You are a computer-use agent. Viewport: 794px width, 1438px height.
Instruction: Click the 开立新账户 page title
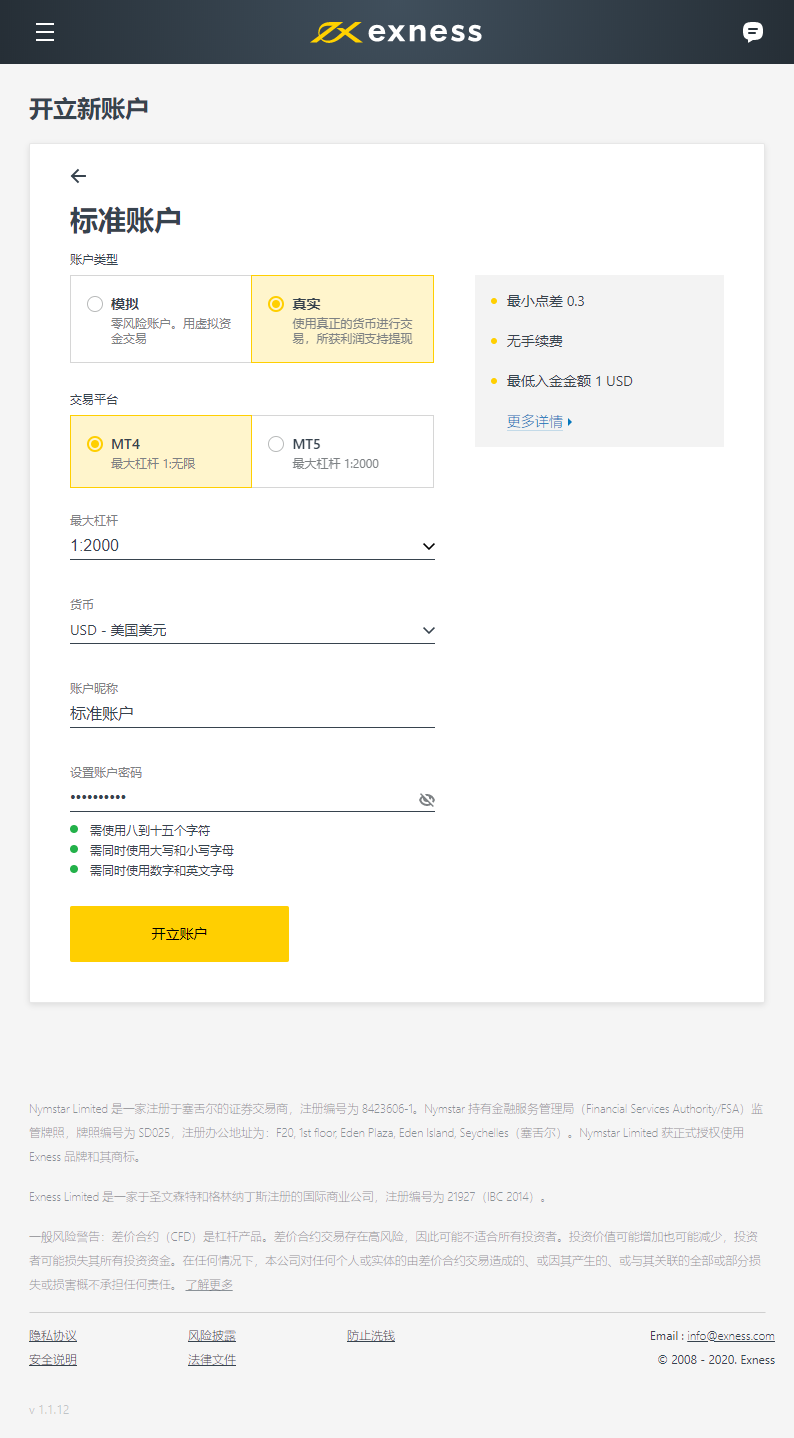(89, 109)
